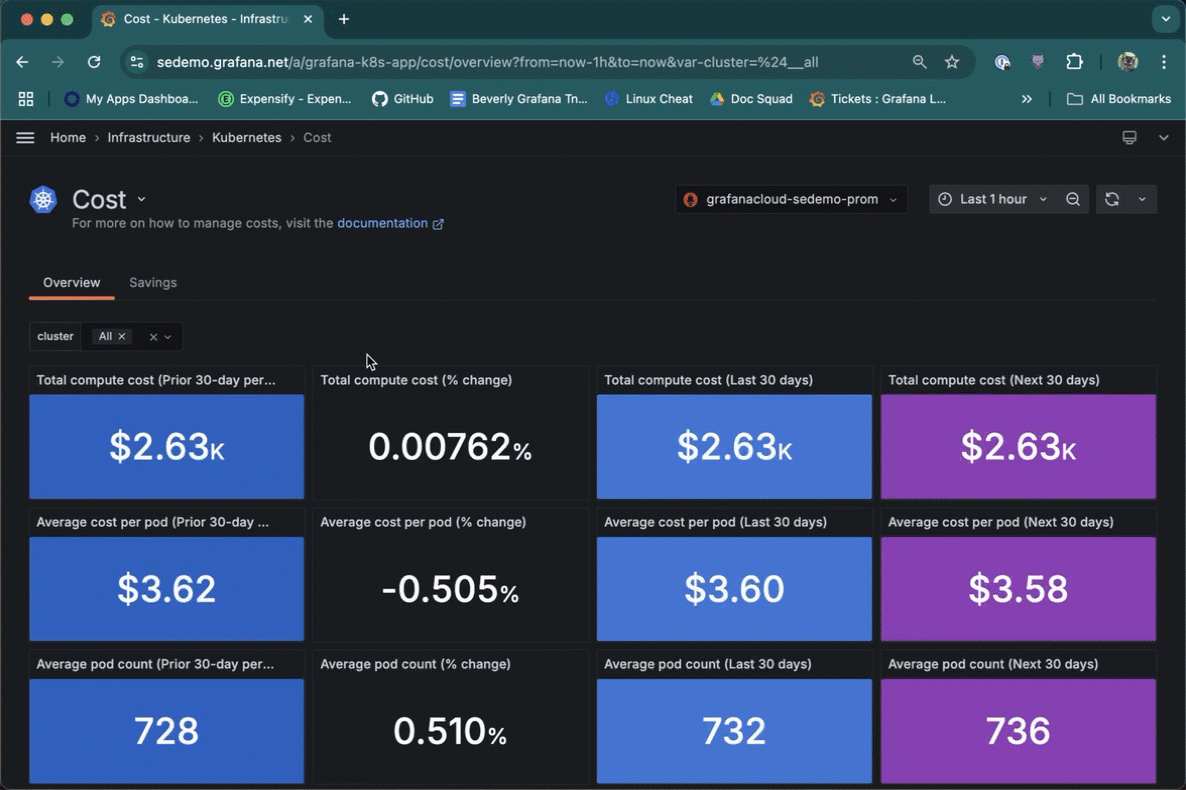Select the Overview tab
The height and width of the screenshot is (790, 1186).
[x=71, y=283]
